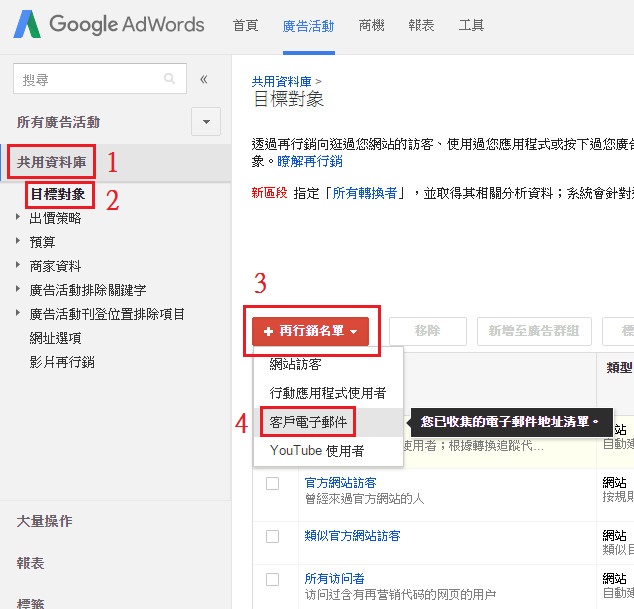Switch to the 報表 top tab
Image resolution: width=634 pixels, height=609 pixels.
(x=420, y=26)
